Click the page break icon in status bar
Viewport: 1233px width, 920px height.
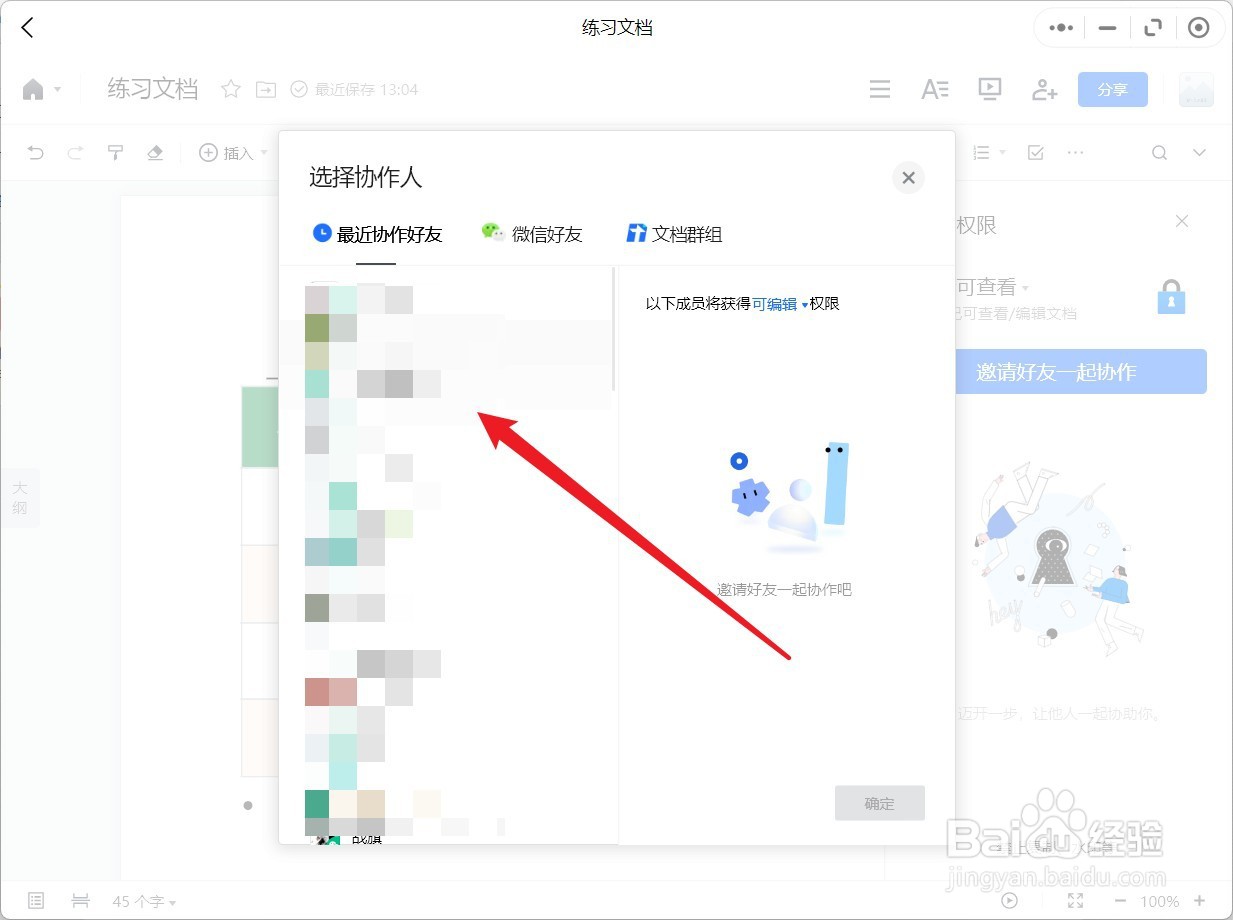coord(81,901)
